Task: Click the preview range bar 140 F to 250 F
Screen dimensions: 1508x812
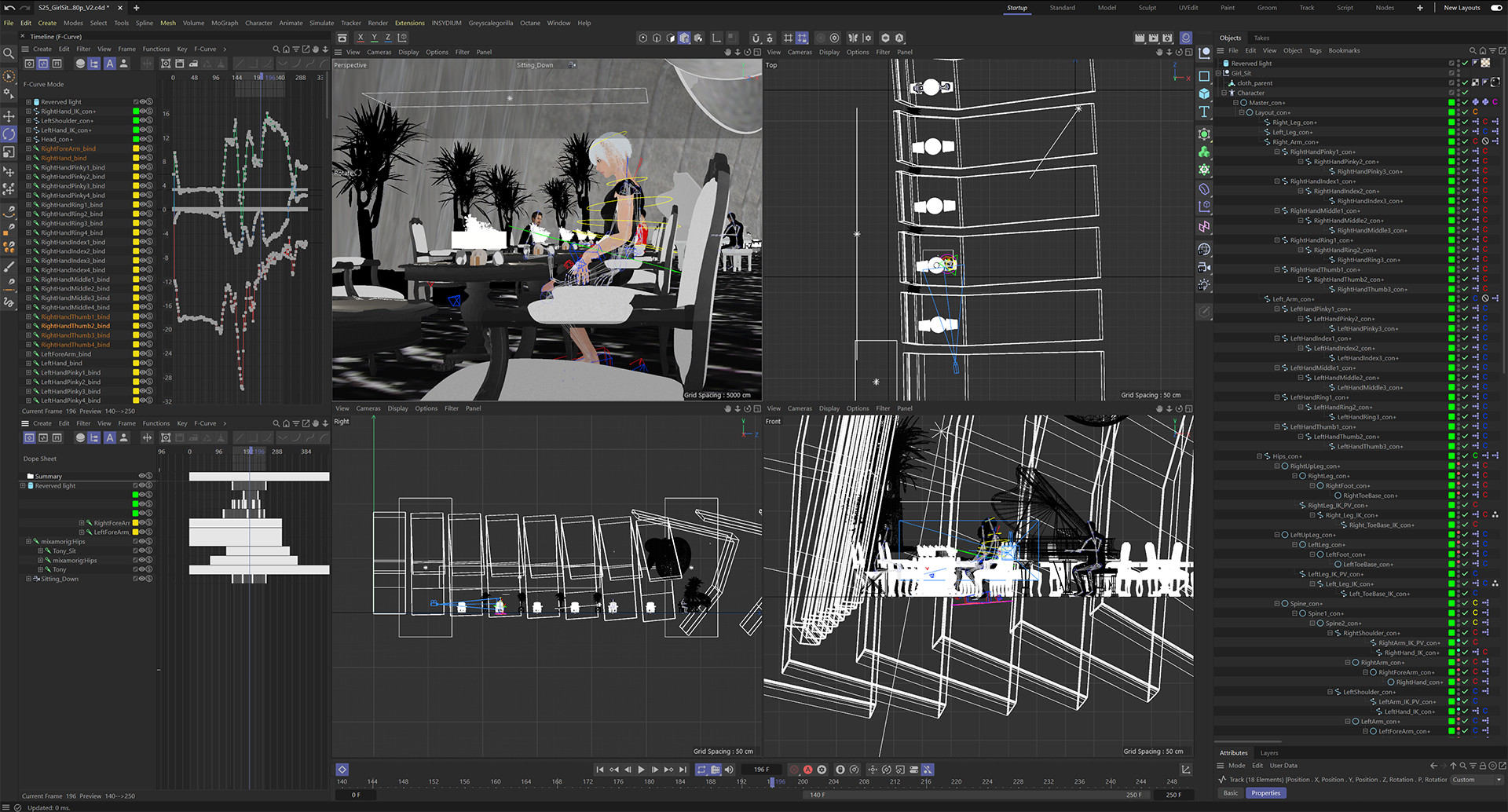Action: pos(978,795)
